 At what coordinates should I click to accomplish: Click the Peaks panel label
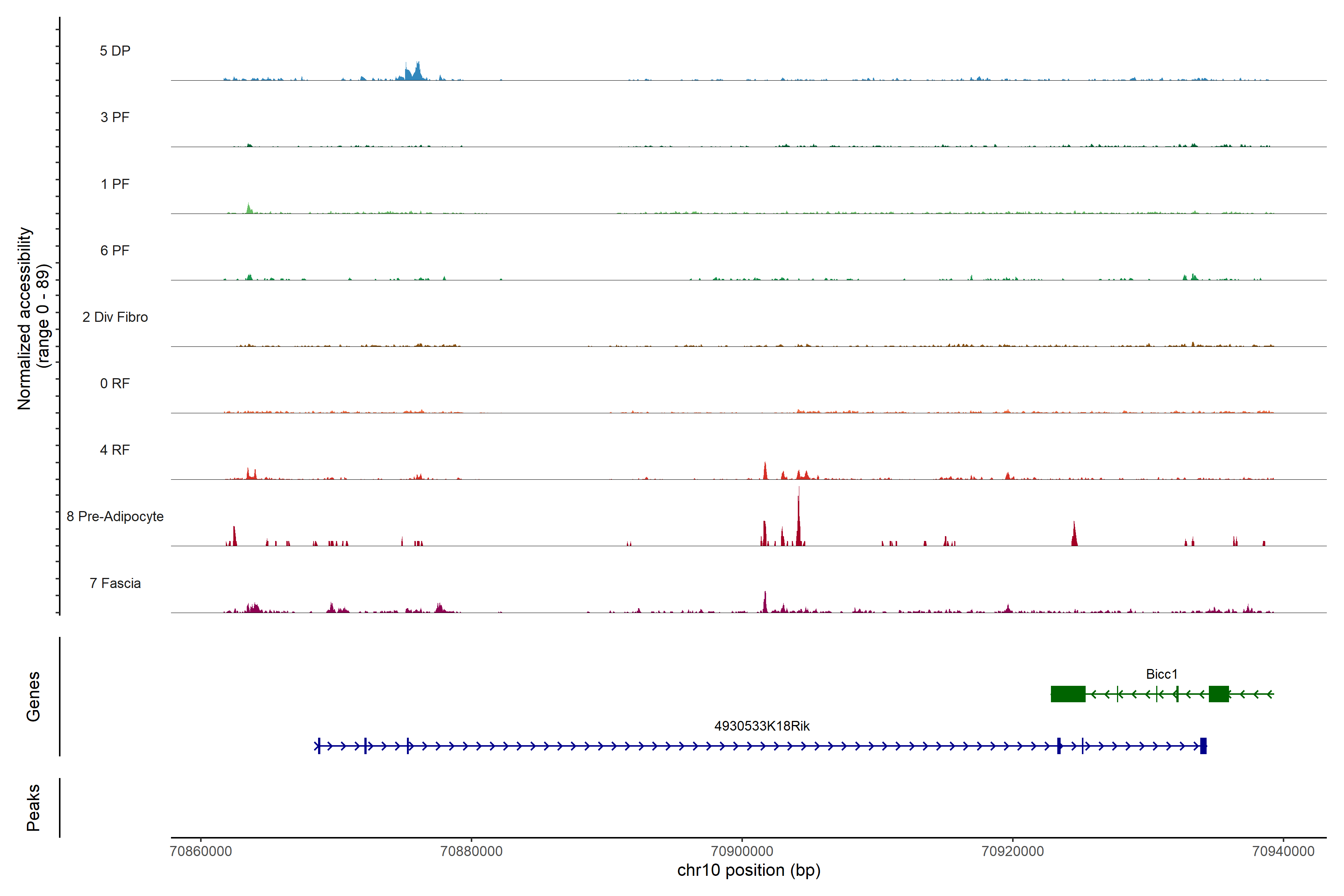point(33,808)
